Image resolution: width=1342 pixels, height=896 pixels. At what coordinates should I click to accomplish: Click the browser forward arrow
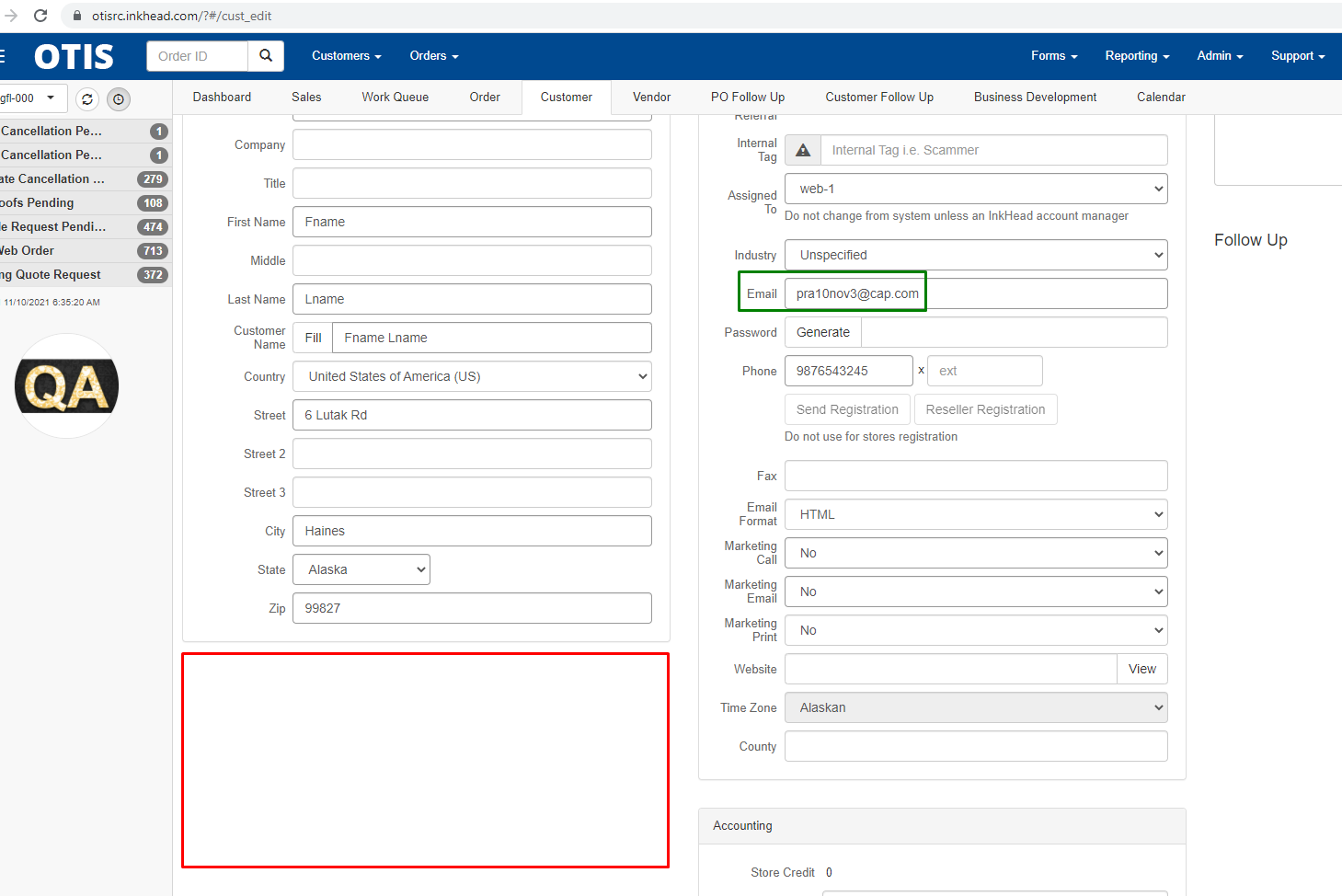pos(11,16)
